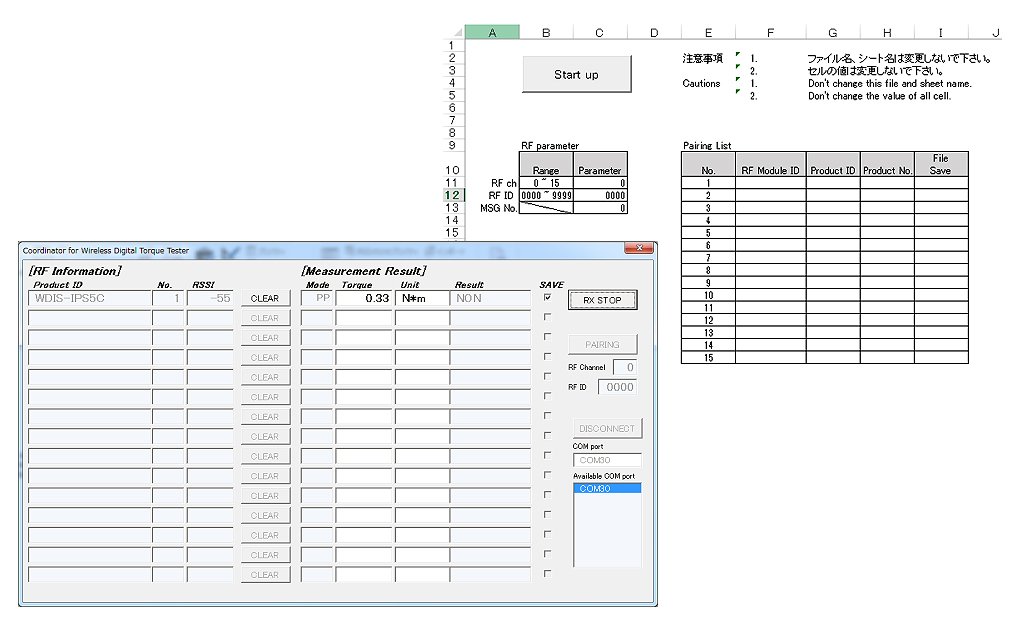Click the COM port text field in the dialog
The height and width of the screenshot is (630, 1020).
tap(606, 460)
